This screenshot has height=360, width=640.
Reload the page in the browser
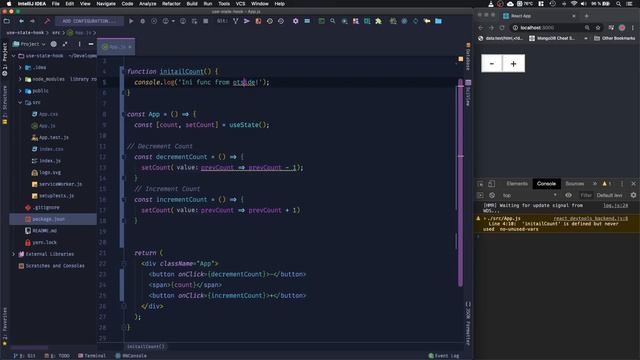[x=502, y=28]
